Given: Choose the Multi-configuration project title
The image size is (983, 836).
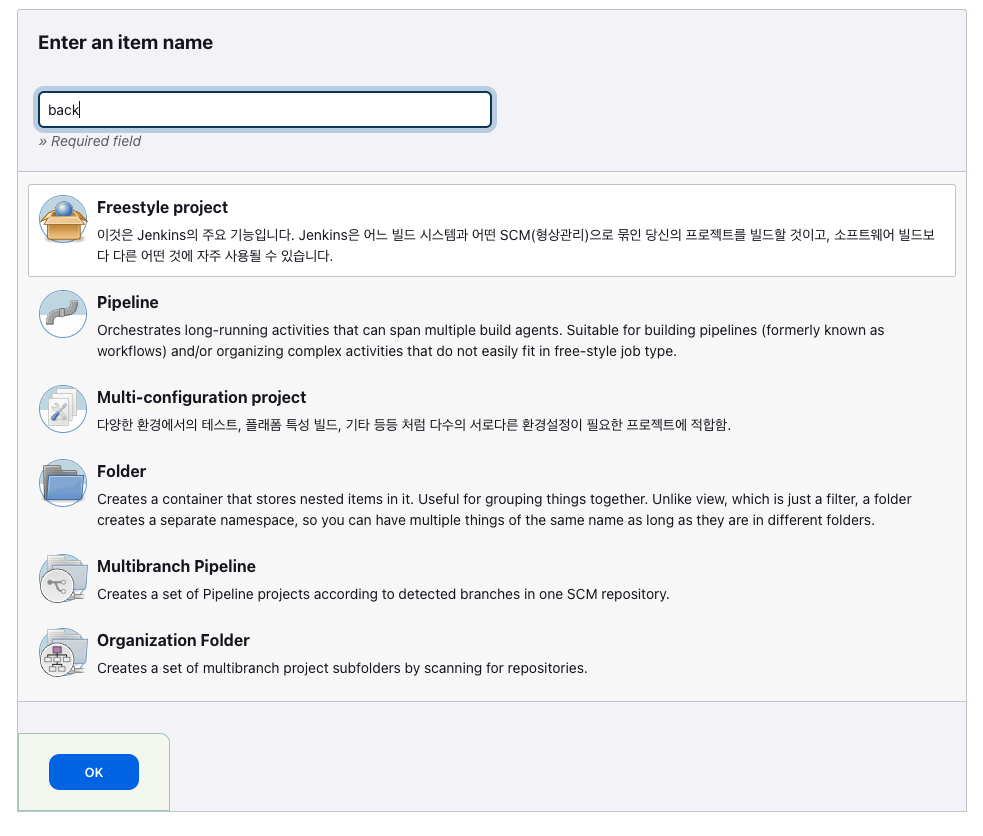Looking at the screenshot, I should pos(201,397).
